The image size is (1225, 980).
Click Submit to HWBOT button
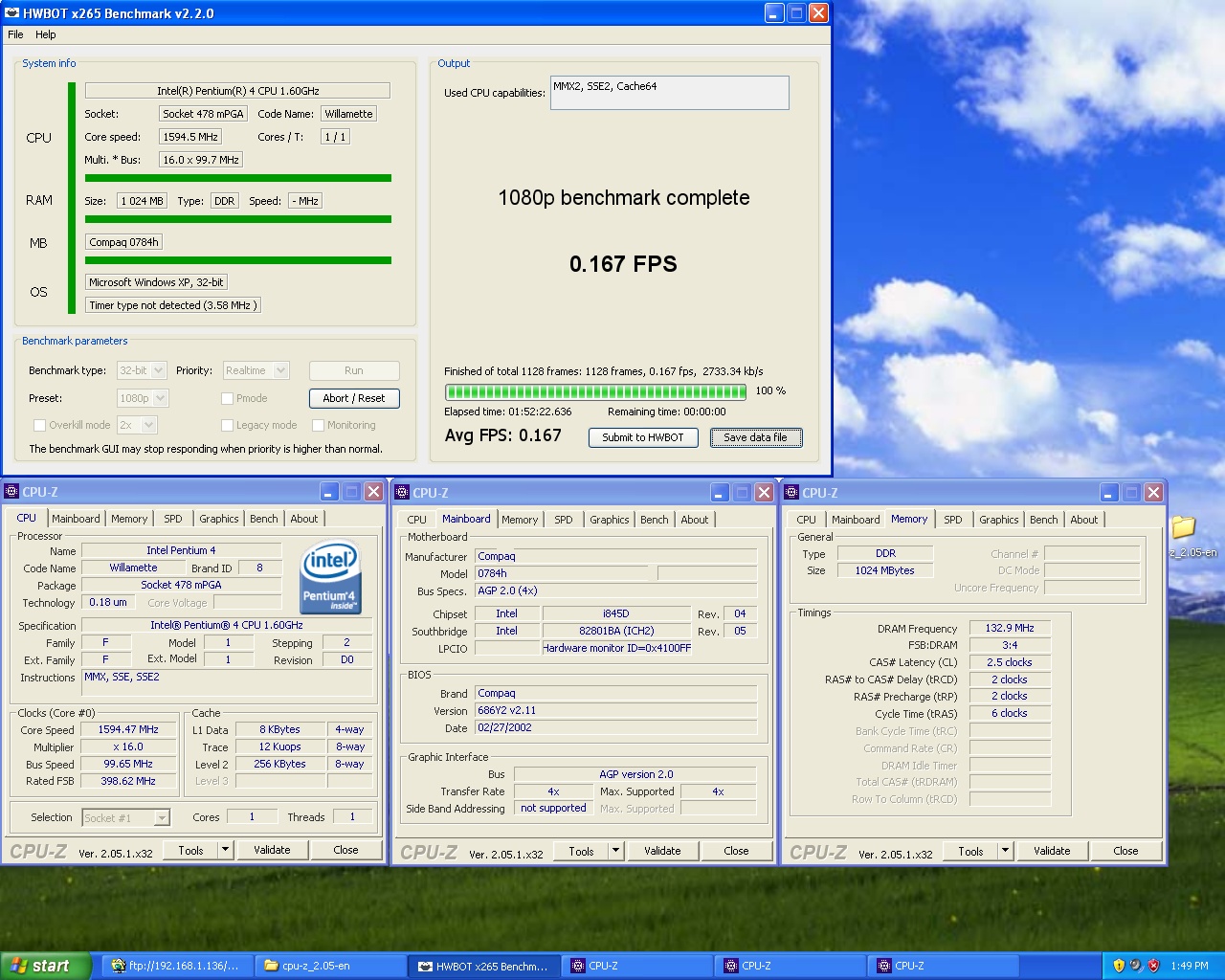point(643,437)
